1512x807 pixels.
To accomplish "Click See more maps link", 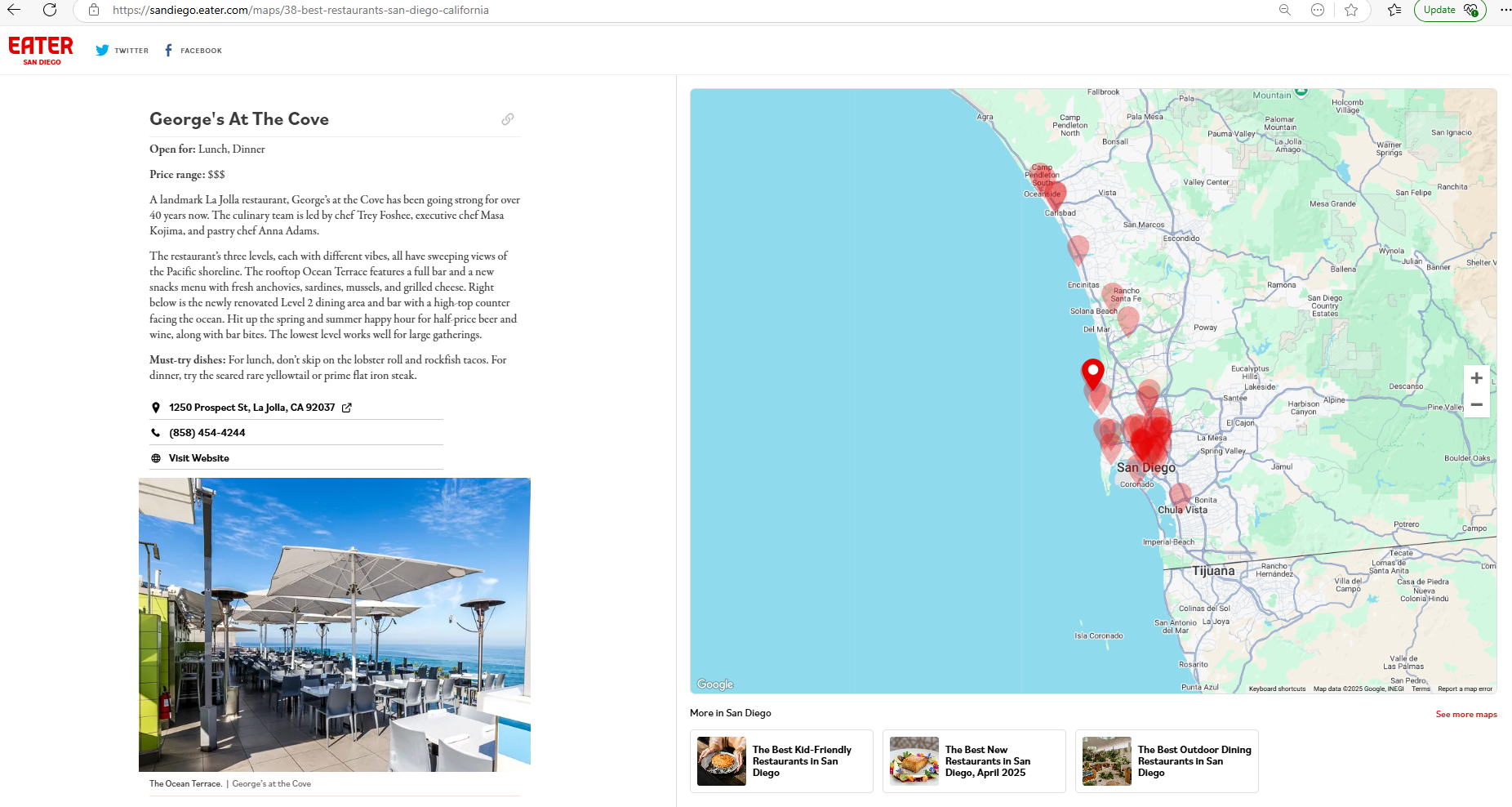I will coord(1466,714).
